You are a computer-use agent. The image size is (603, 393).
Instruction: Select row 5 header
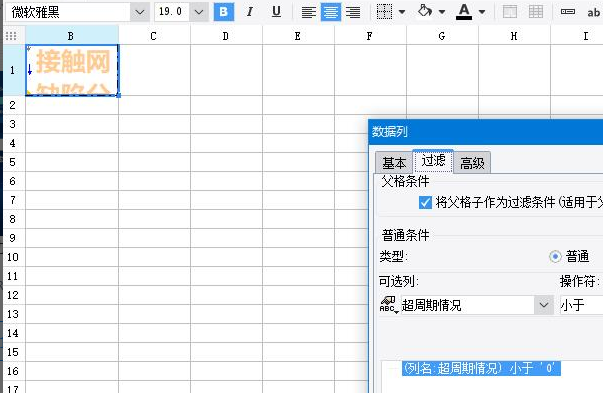point(14,162)
